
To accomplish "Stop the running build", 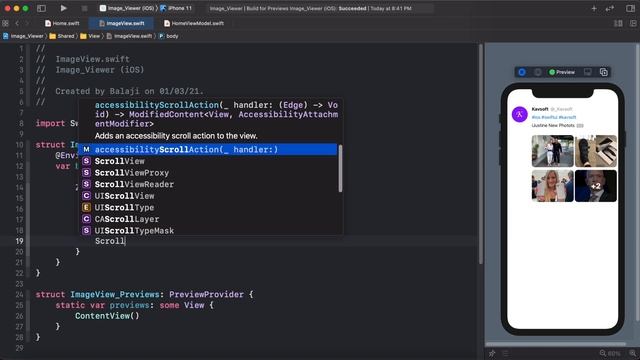I will (x=84, y=8).
